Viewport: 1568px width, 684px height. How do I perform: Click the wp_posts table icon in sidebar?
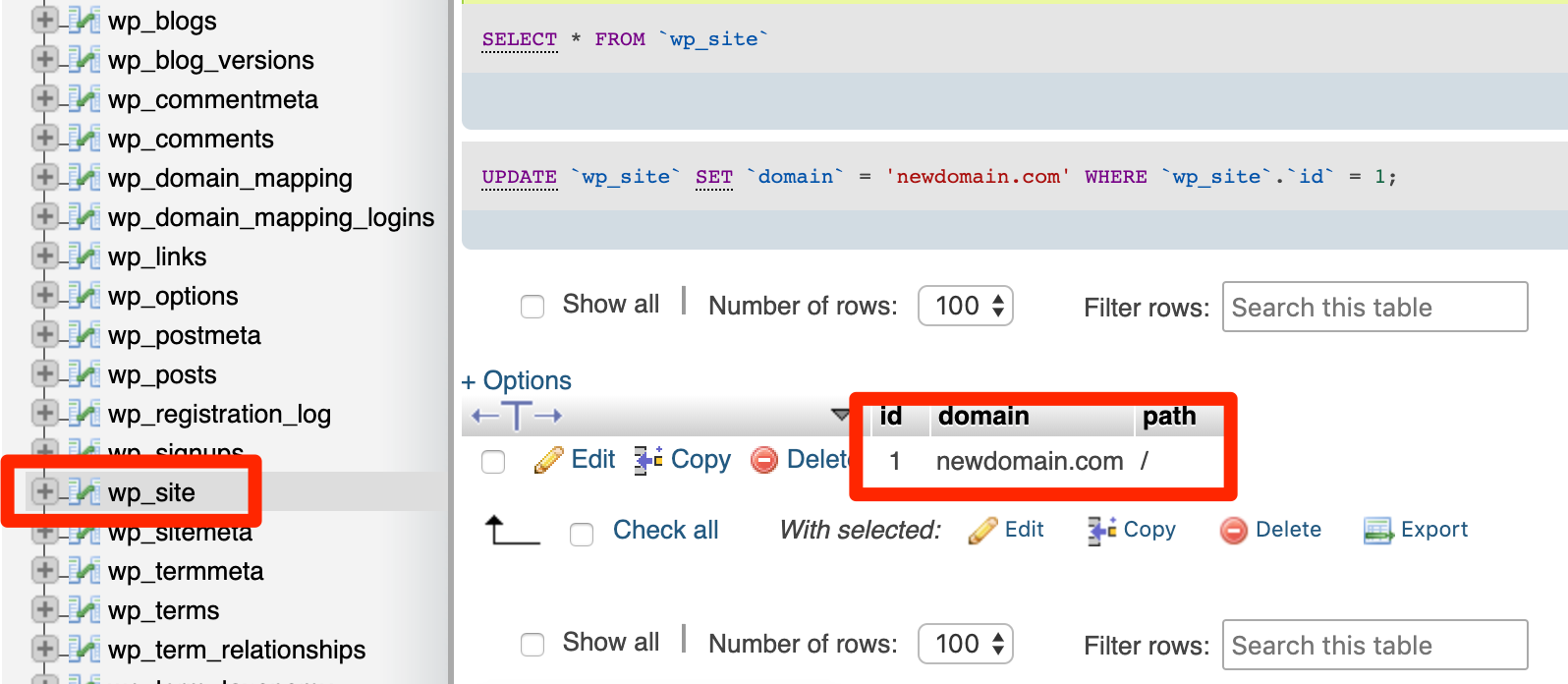click(x=84, y=373)
